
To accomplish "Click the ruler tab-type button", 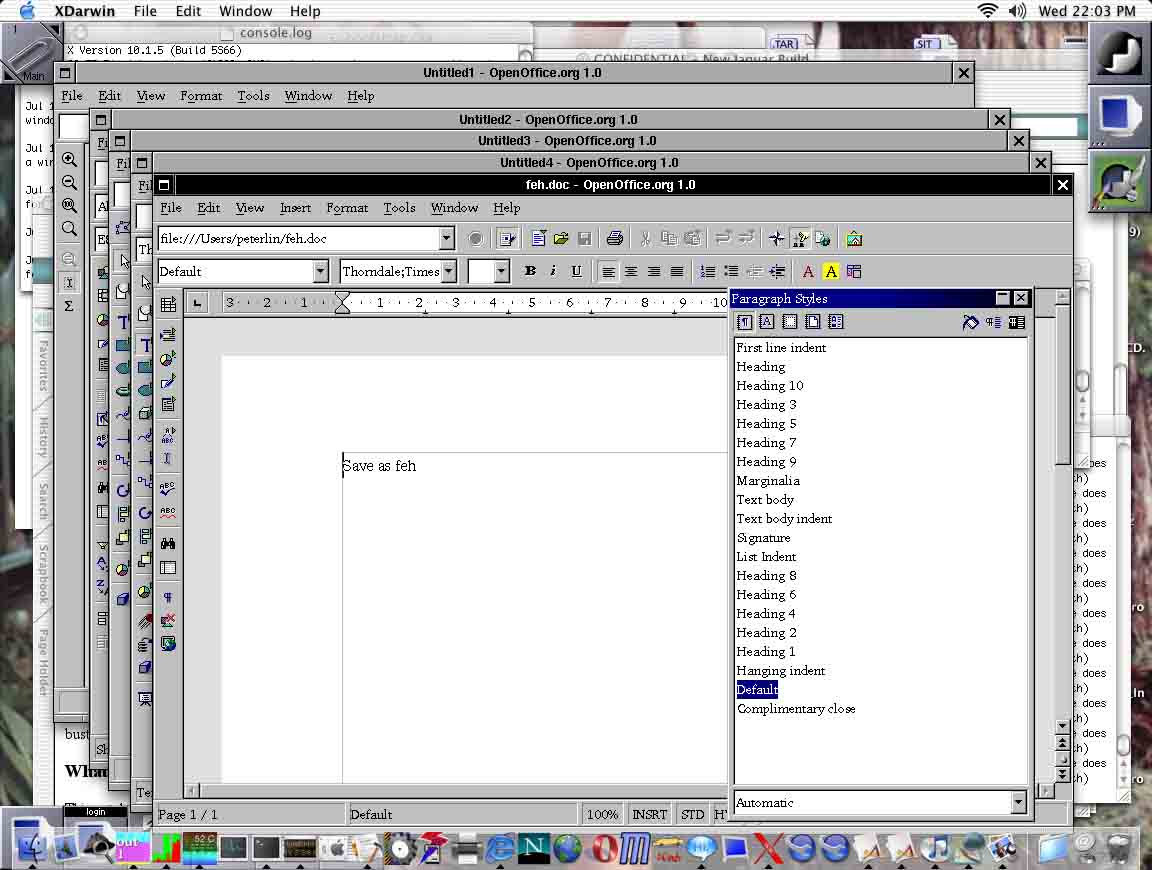I will point(197,303).
